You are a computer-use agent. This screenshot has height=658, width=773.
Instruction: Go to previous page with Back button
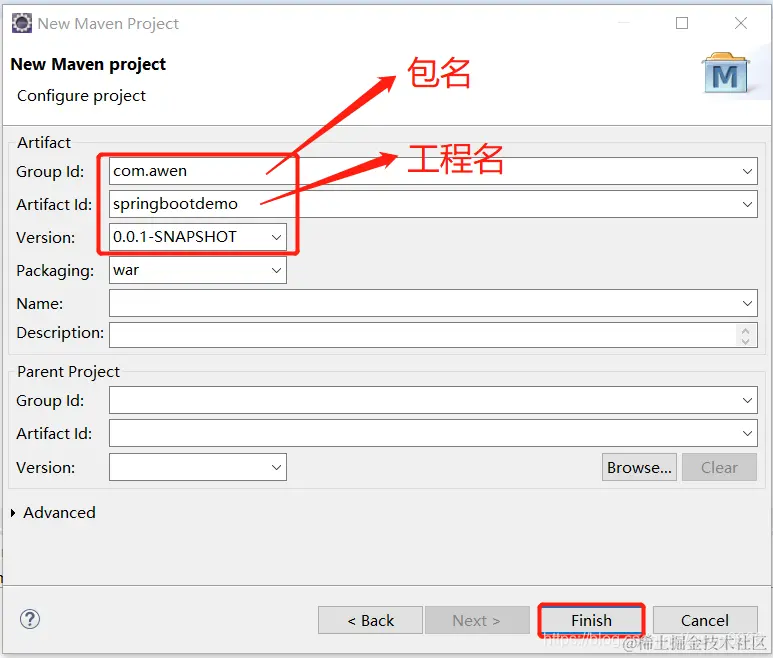370,620
